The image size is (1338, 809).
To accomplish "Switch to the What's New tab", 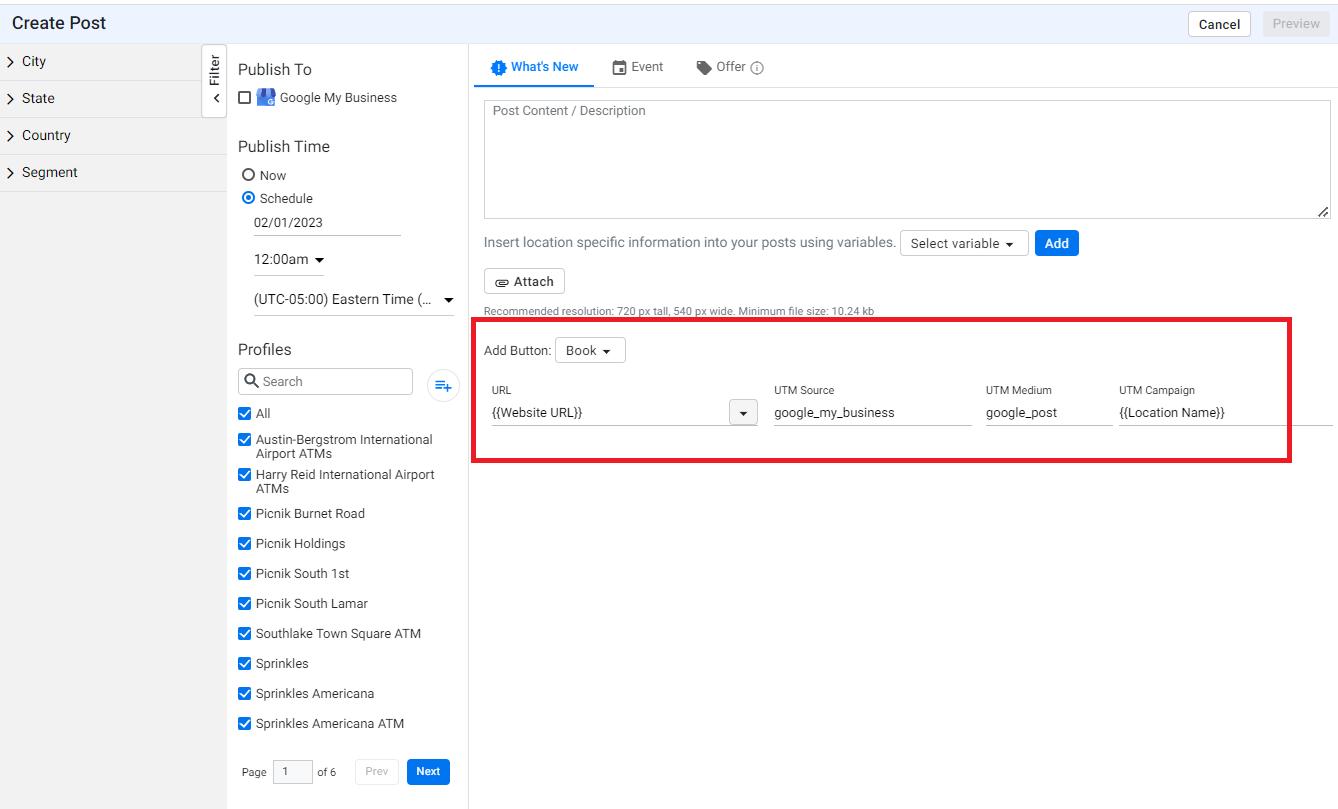I will (x=535, y=67).
